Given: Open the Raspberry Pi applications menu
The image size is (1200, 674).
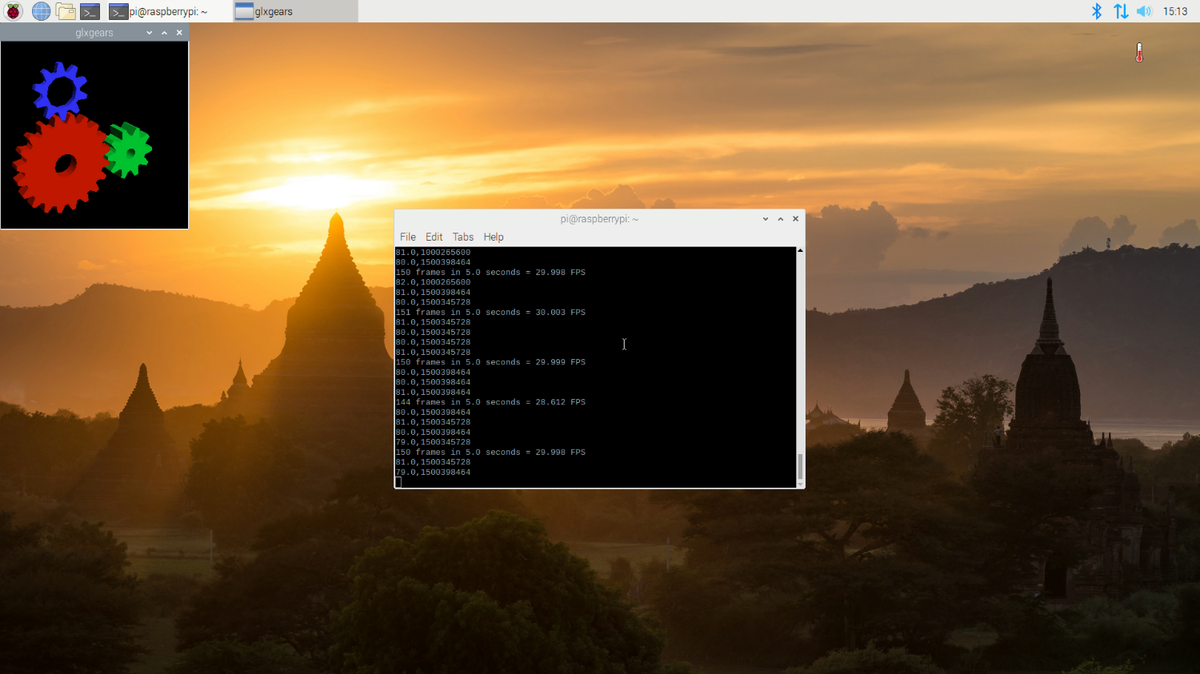Looking at the screenshot, I should pyautogui.click(x=14, y=11).
